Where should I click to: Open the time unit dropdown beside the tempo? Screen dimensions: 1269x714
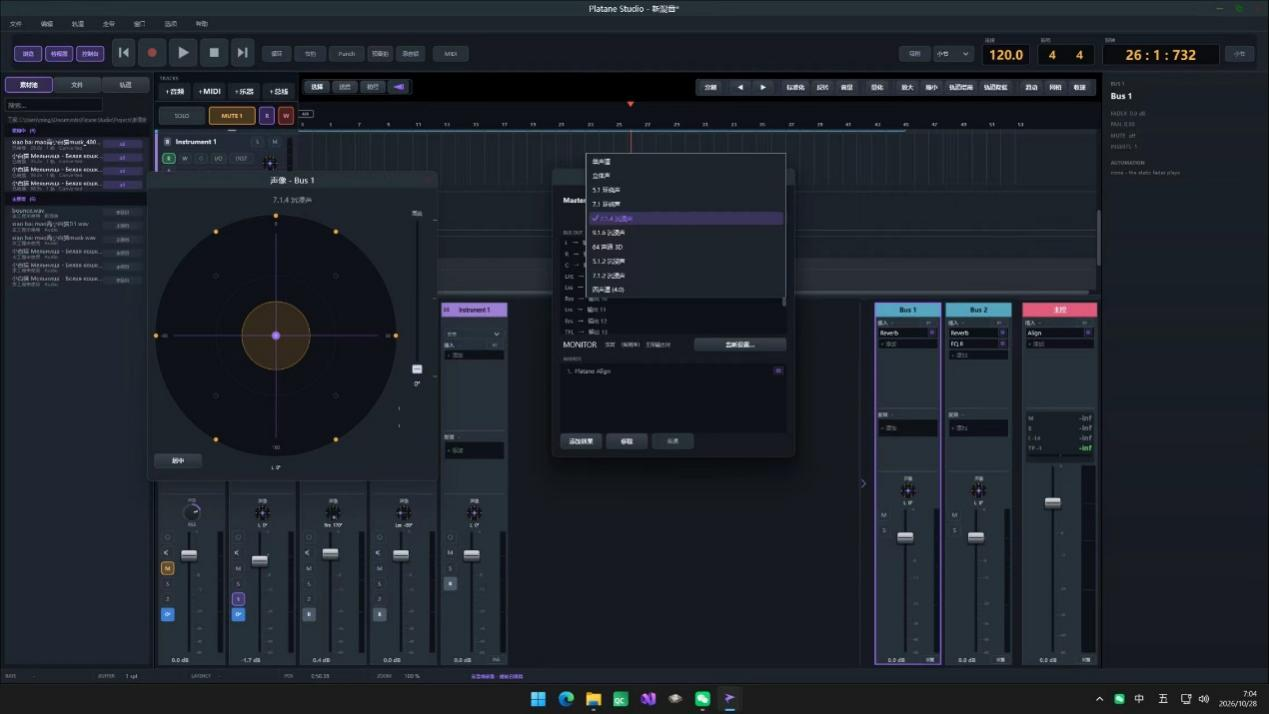click(x=952, y=54)
